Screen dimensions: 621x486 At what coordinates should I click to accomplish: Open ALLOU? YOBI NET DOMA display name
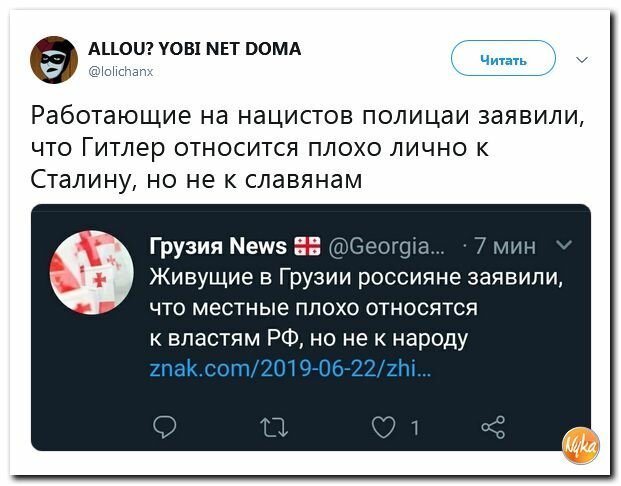tap(194, 49)
